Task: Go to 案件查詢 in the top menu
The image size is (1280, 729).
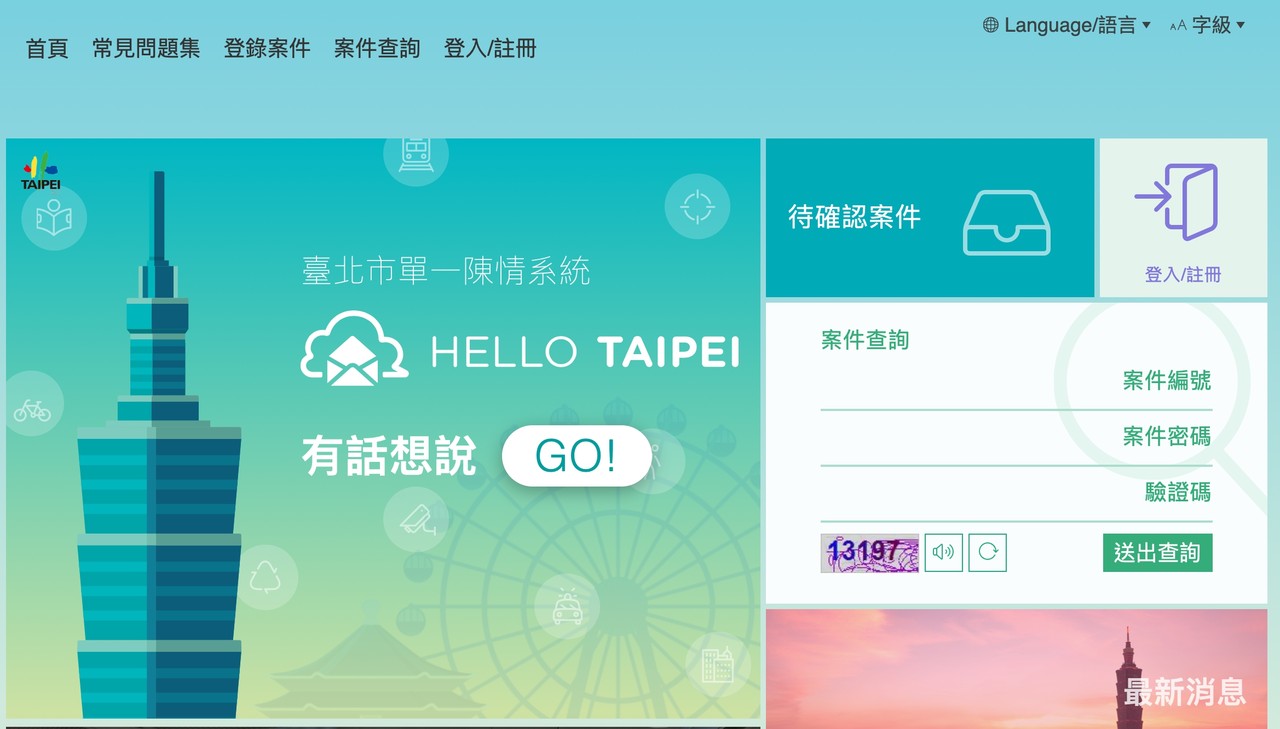Action: coord(377,48)
